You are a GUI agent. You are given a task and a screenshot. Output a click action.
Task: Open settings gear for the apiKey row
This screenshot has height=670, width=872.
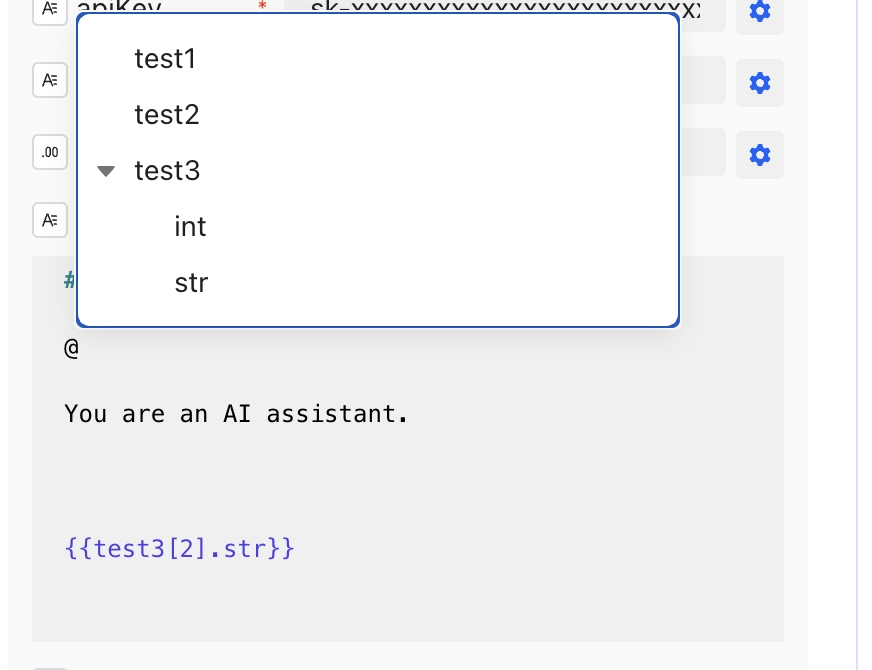pos(760,11)
